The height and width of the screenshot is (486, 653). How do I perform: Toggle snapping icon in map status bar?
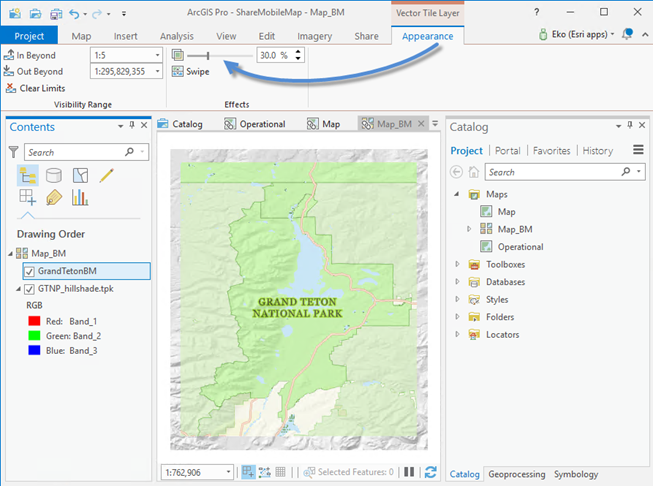[x=248, y=472]
